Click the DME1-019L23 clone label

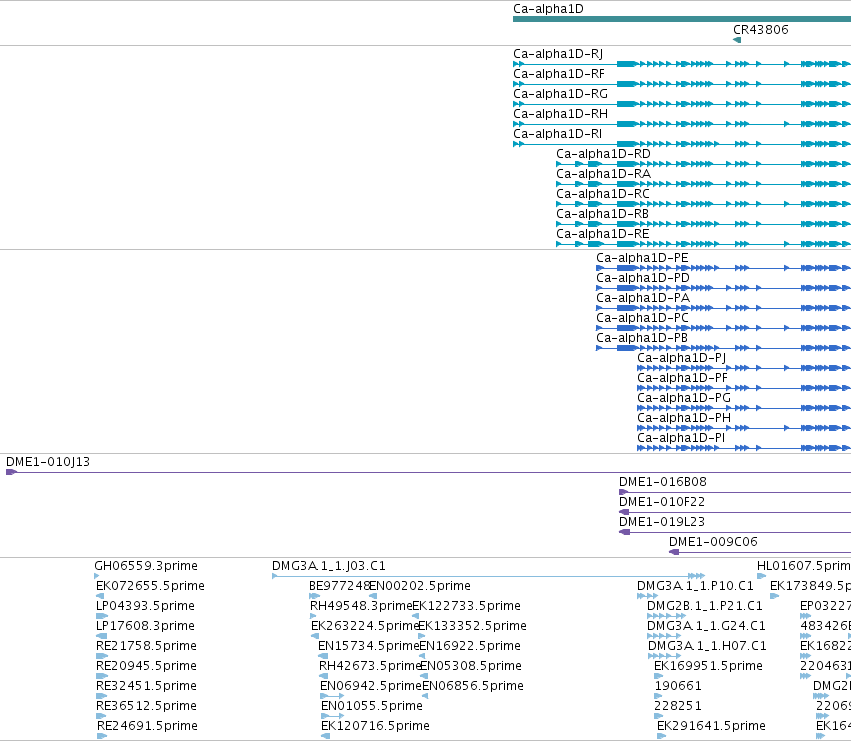click(x=662, y=522)
